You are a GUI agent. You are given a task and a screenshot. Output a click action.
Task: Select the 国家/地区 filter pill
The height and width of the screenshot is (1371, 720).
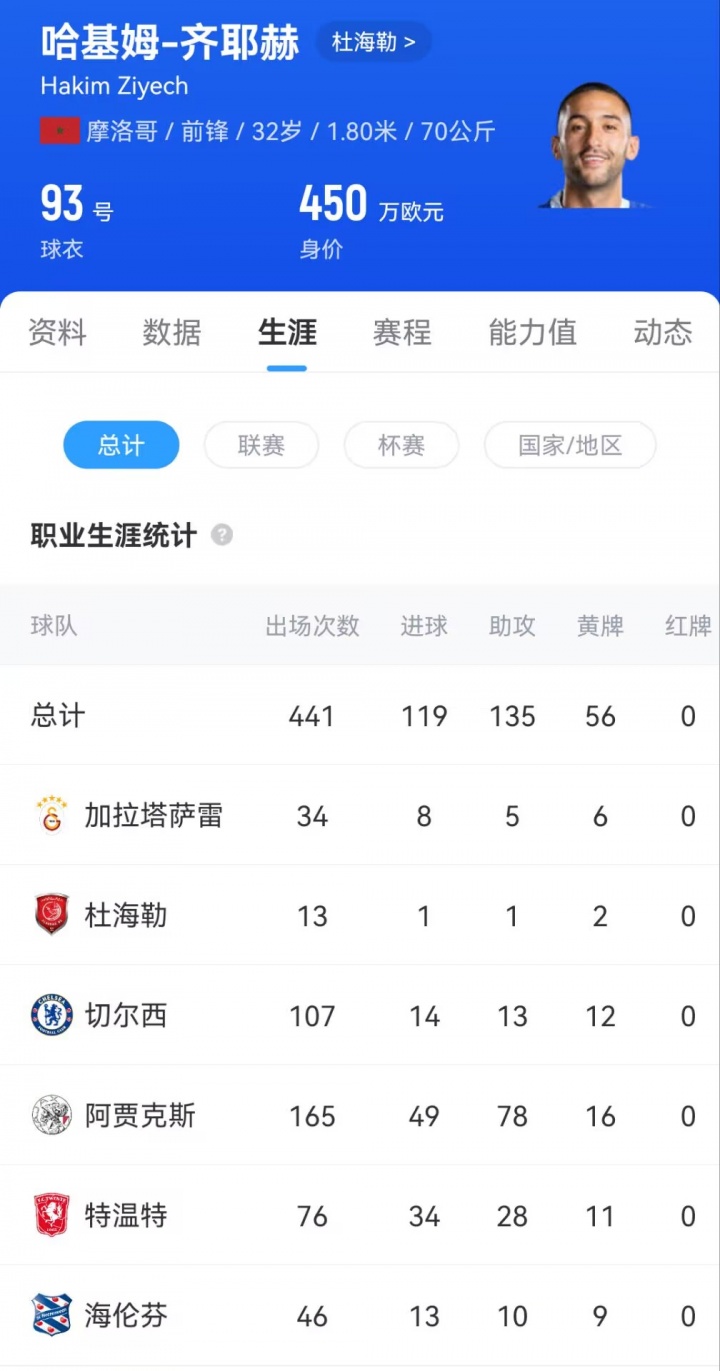coord(570,445)
